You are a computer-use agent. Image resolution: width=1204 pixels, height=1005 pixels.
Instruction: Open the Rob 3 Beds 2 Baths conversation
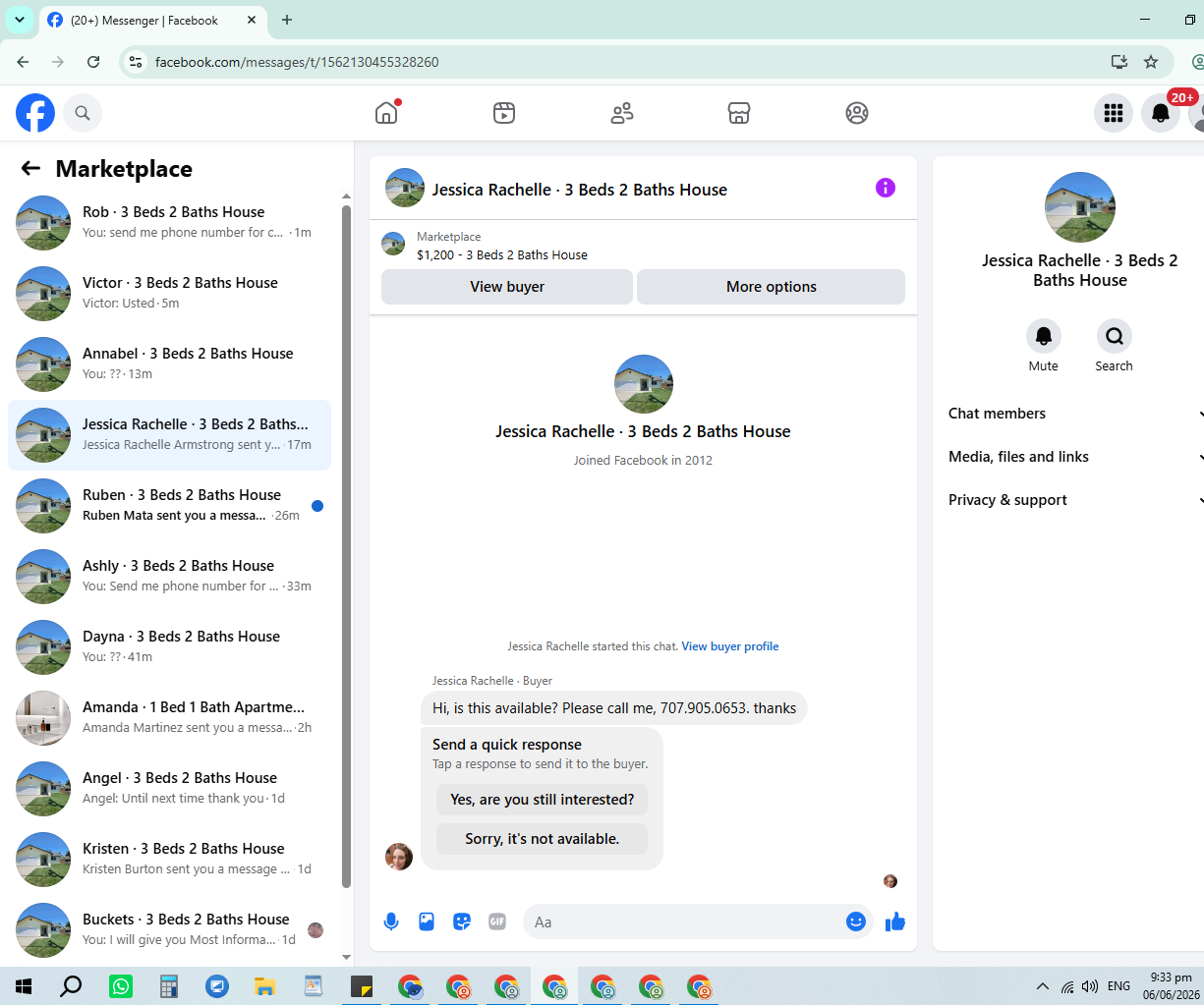[169, 223]
